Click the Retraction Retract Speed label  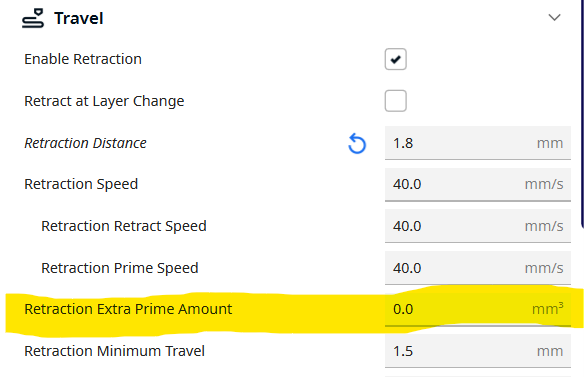click(124, 226)
